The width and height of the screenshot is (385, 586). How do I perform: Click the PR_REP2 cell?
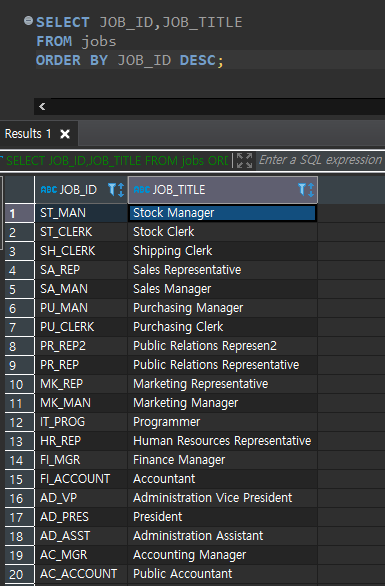[x=81, y=346]
